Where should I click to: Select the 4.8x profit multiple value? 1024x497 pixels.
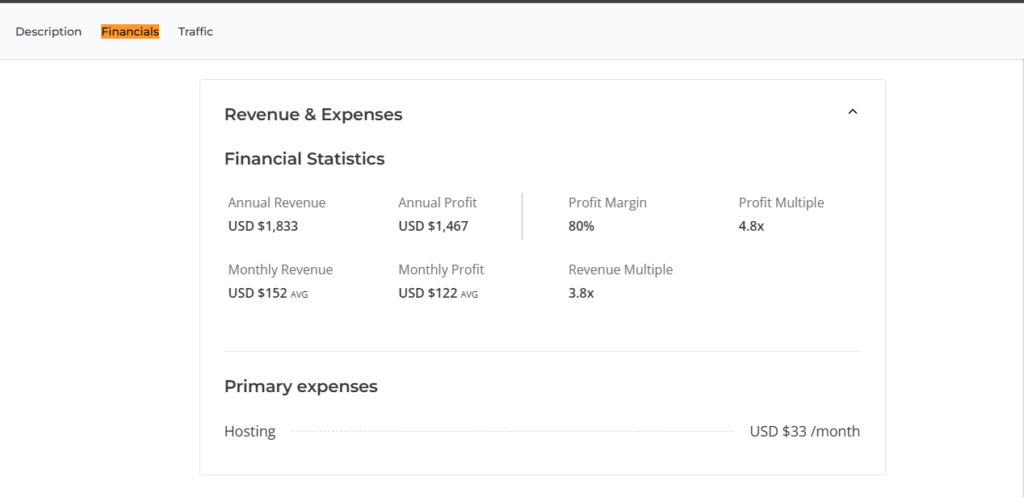(751, 226)
